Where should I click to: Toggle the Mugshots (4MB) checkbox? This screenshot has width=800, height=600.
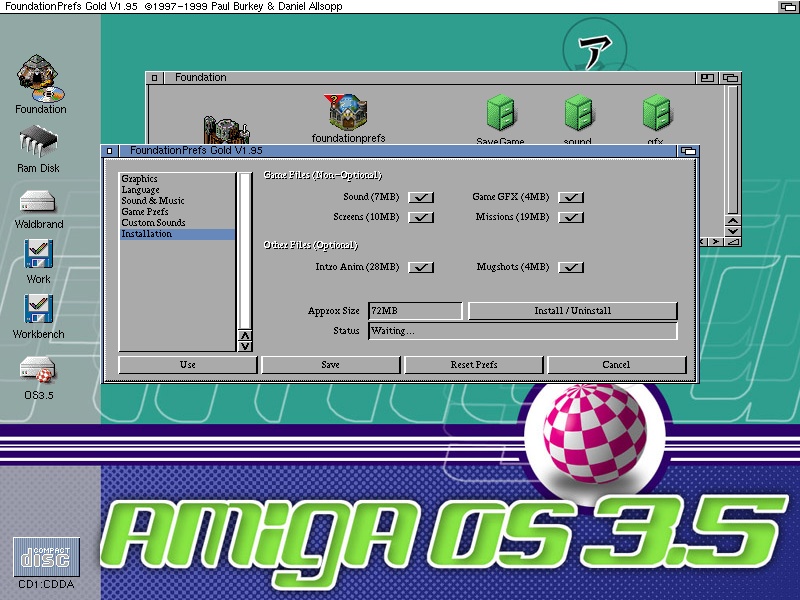[x=571, y=267]
